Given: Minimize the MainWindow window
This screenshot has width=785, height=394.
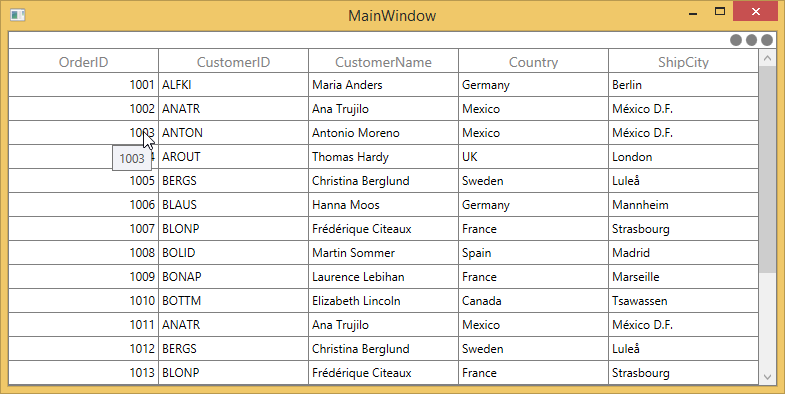Looking at the screenshot, I should pos(693,14).
